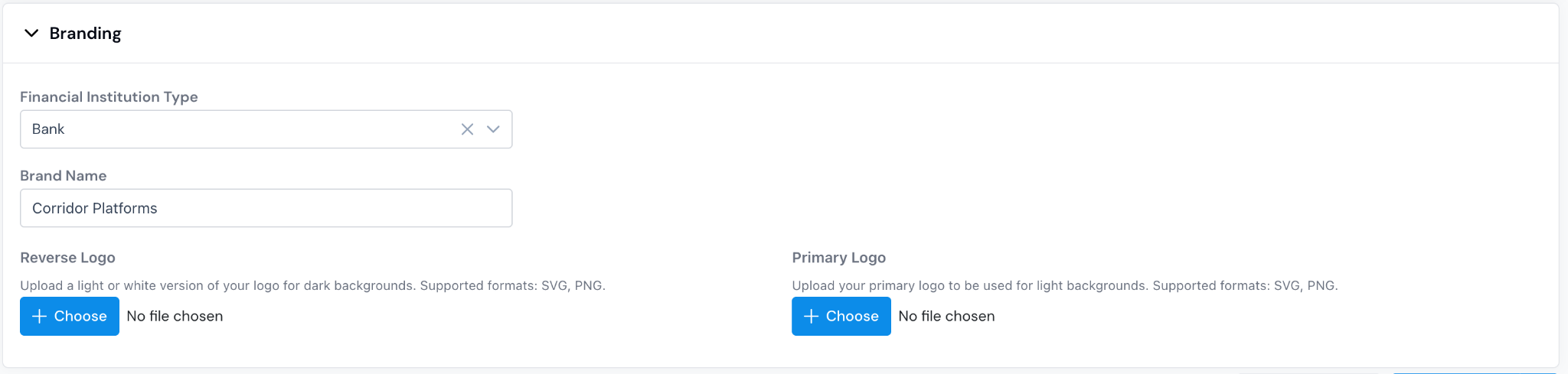
Task: Choose a file for Reverse Logo
Action: tap(70, 316)
